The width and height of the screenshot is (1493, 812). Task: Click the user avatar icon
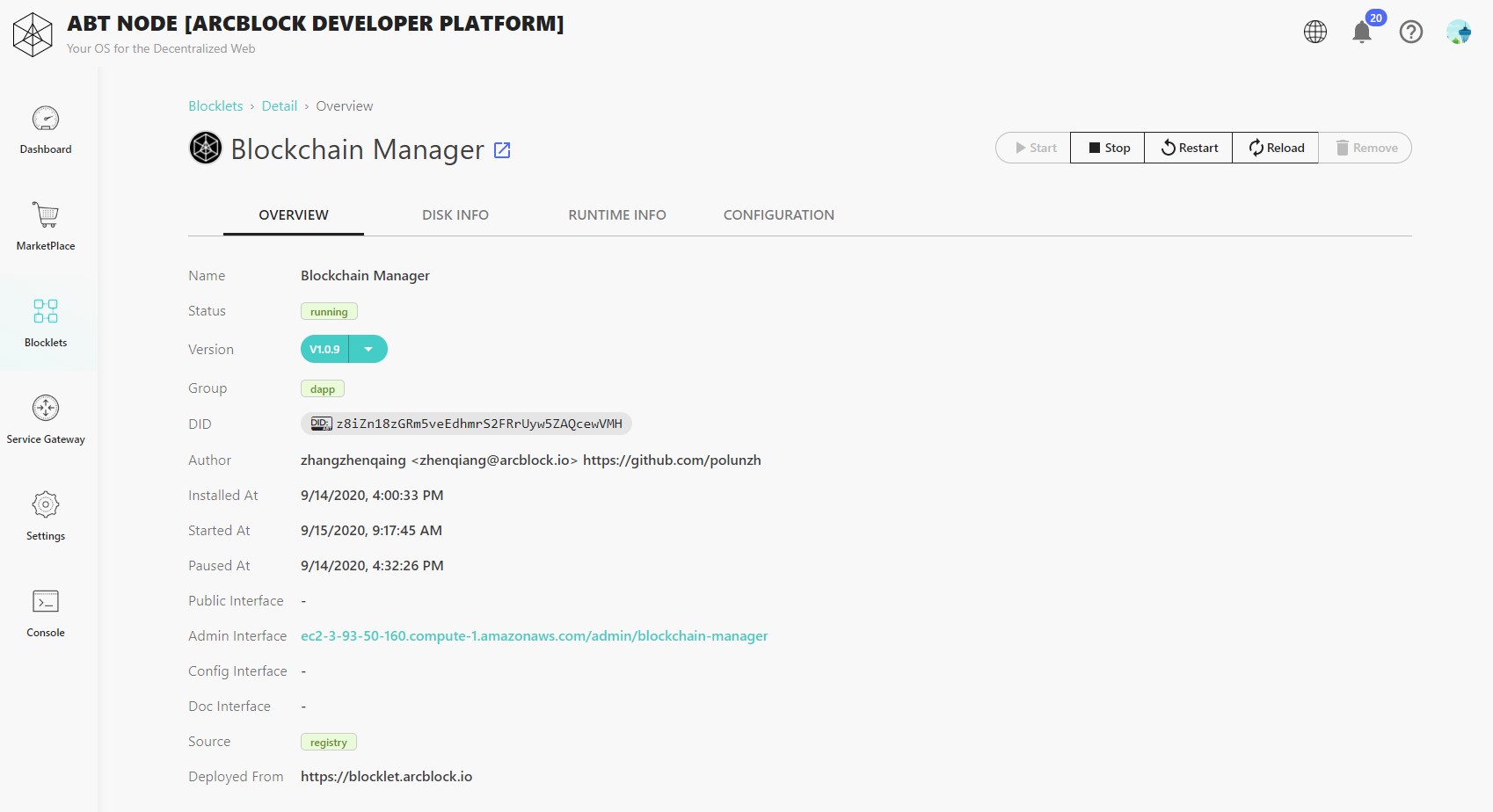[x=1458, y=33]
